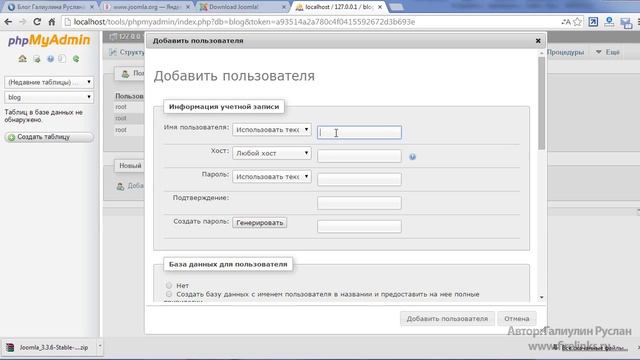Bookmark this page with the star icon
The width and height of the screenshot is (640, 360).
coord(577,22)
